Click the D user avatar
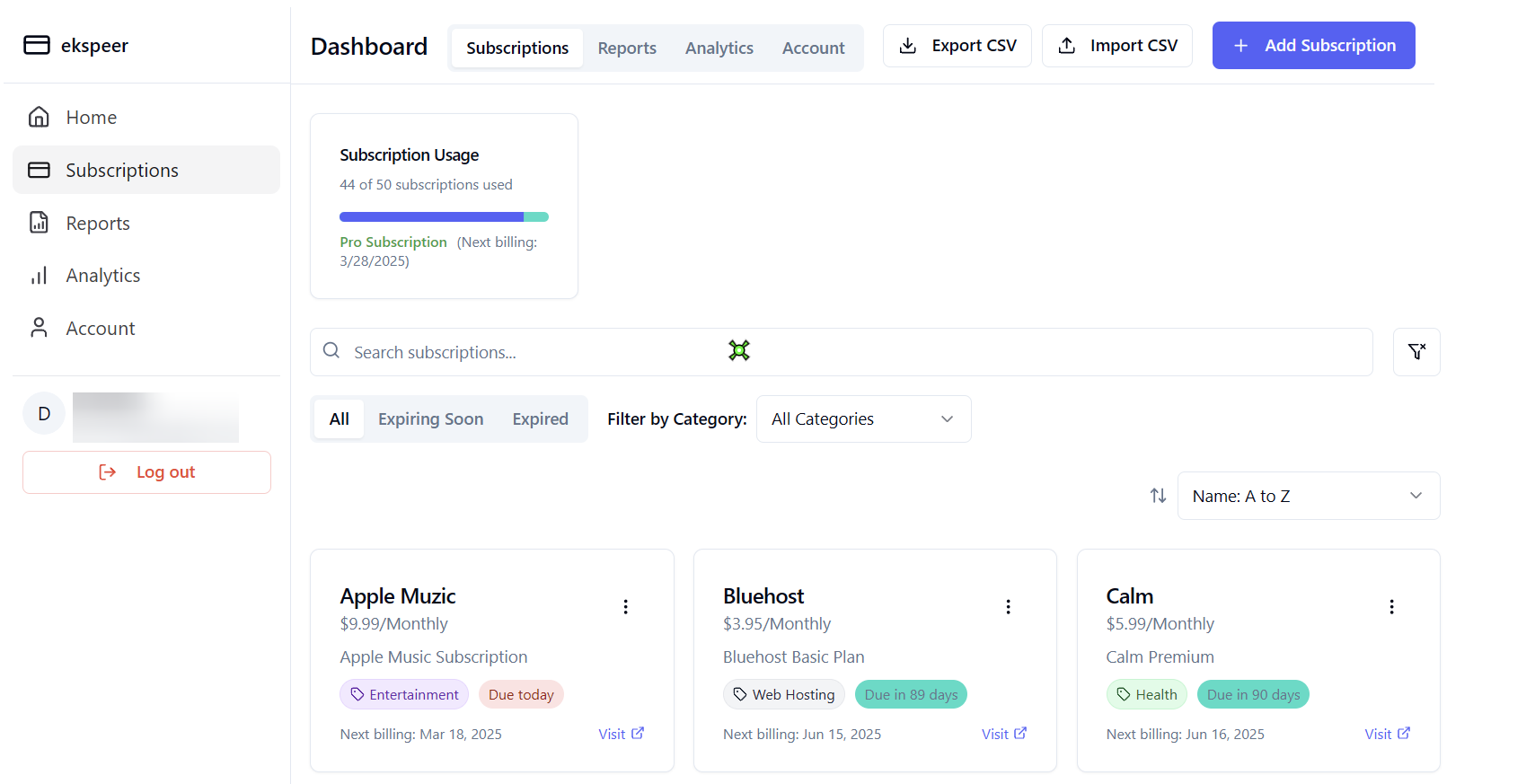1535x784 pixels. 44,413
